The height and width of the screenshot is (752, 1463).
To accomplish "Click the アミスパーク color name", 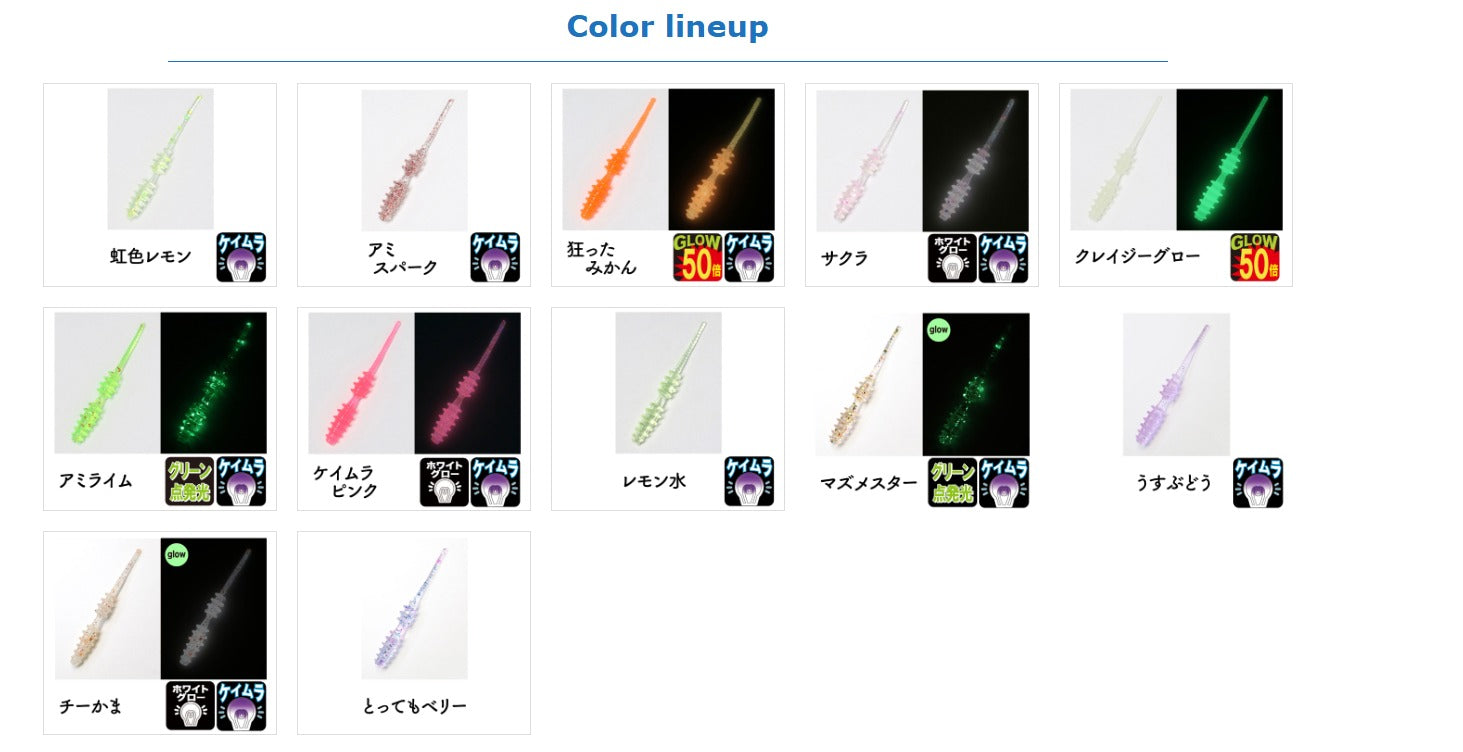I will tap(401, 258).
